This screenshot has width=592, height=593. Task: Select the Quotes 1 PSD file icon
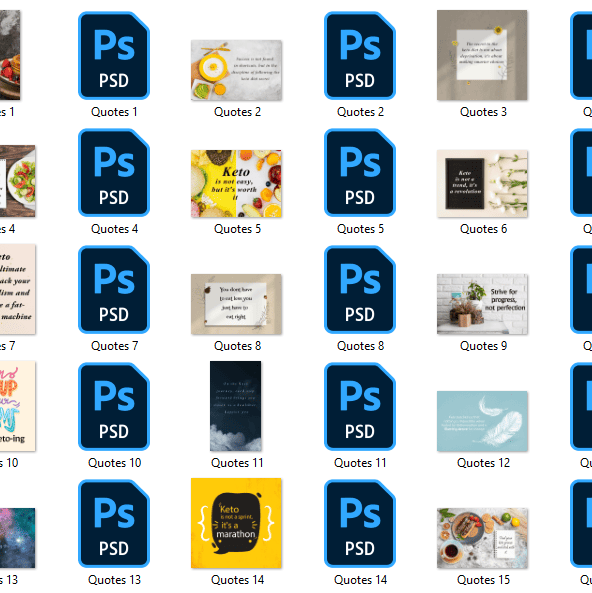point(114,56)
